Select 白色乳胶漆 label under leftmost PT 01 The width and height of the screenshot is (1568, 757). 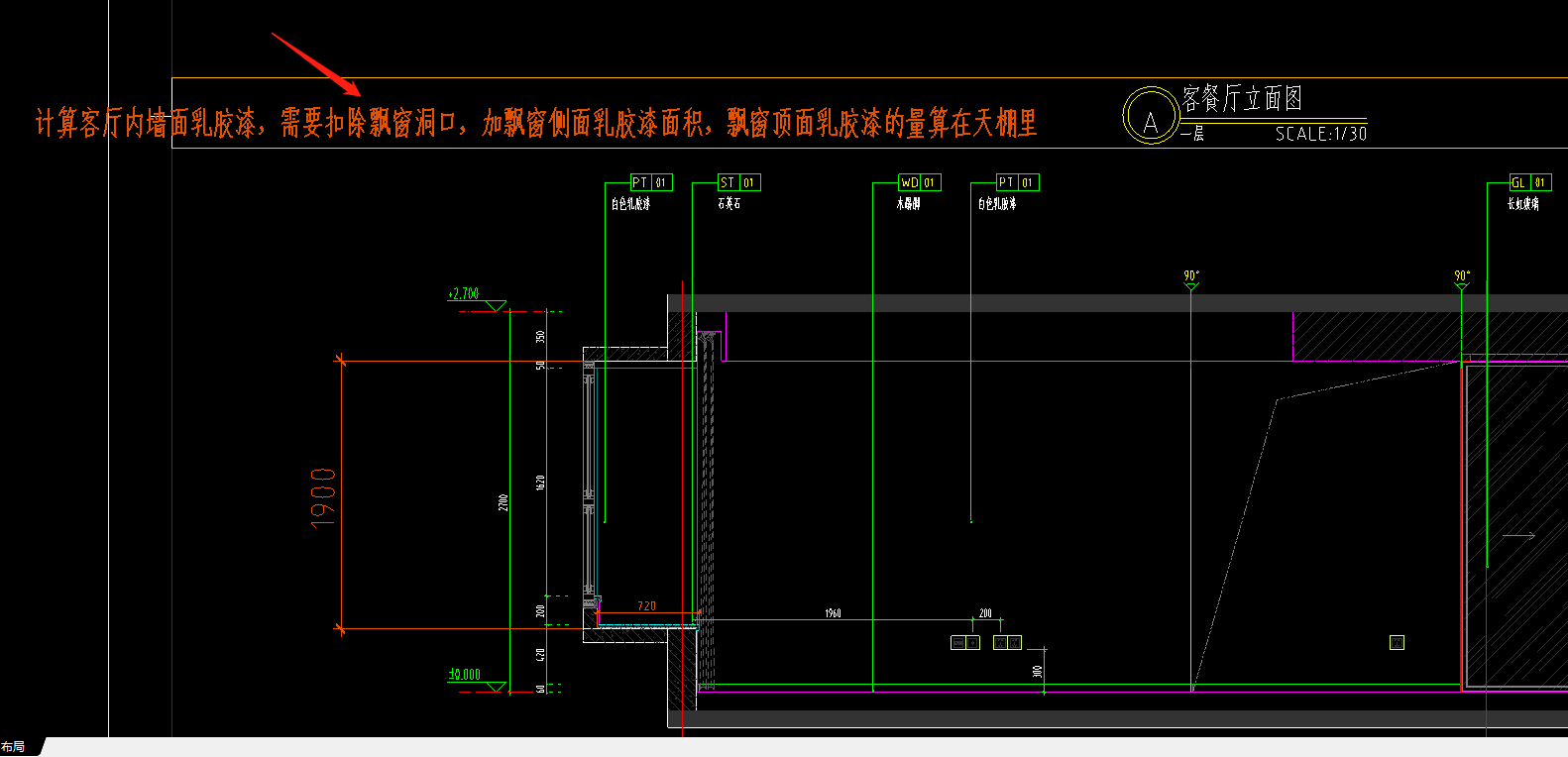point(630,203)
